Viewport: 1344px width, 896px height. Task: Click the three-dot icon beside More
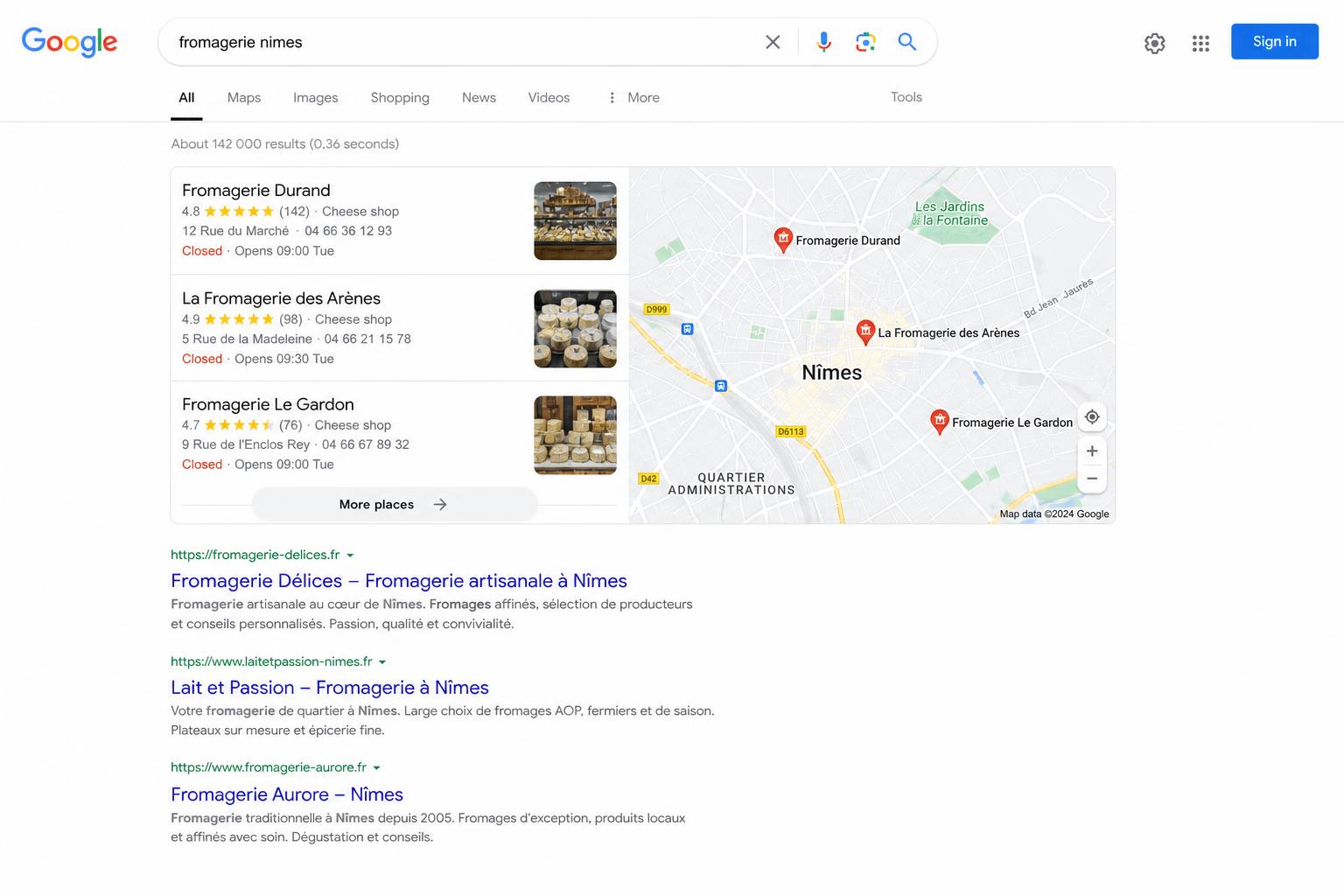(x=612, y=98)
